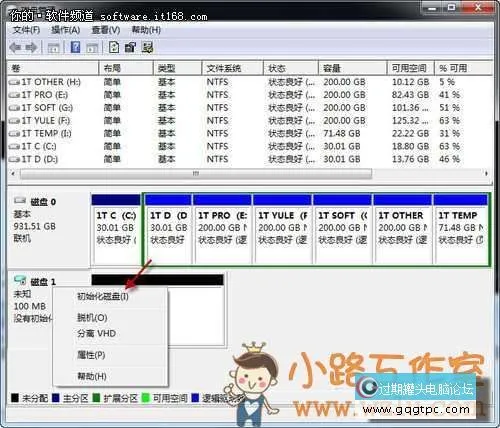Click the horizontal scrollbar thumb of volume list
Viewport: 500px width, 428px height.
click(x=196, y=173)
